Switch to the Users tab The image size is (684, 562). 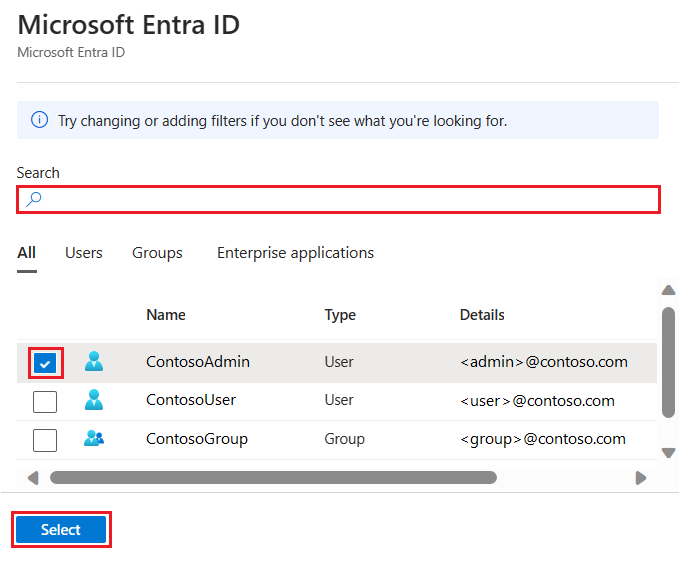coord(84,253)
